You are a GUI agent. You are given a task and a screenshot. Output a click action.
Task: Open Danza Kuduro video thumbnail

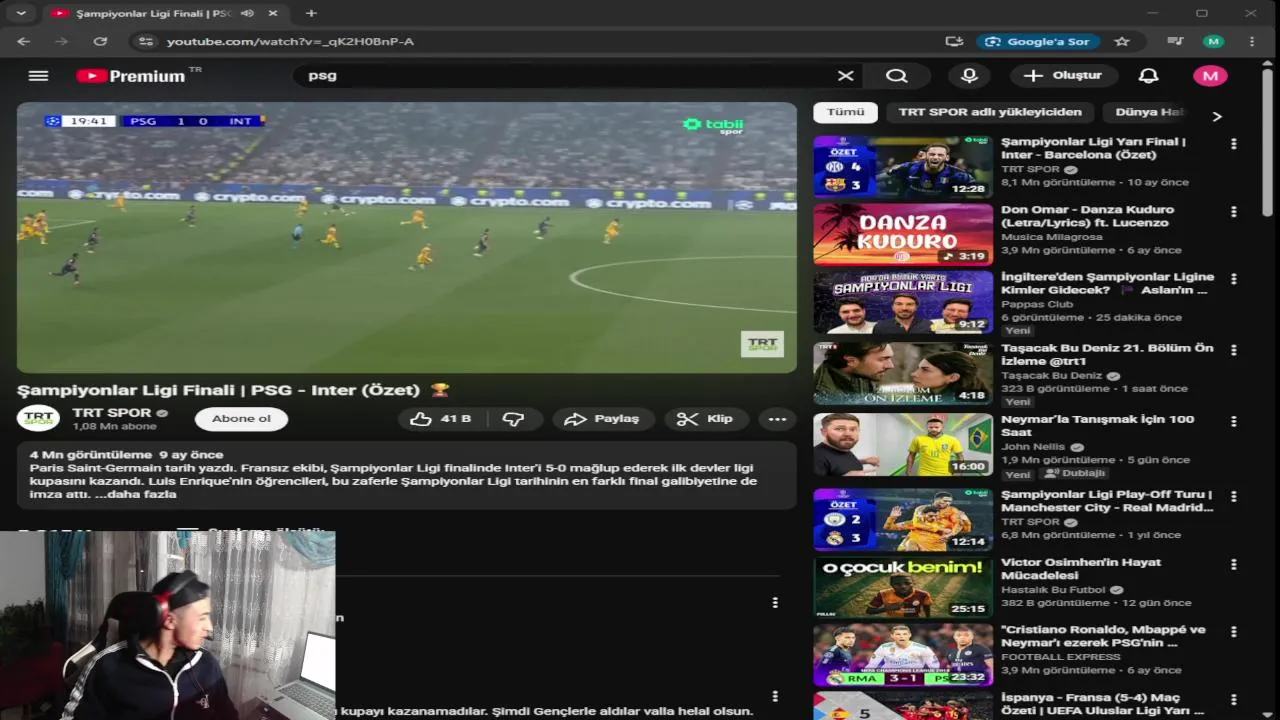pyautogui.click(x=903, y=234)
